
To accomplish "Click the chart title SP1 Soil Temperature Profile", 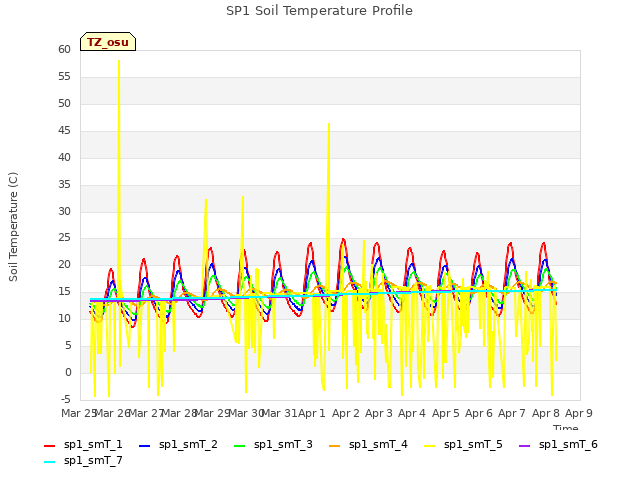I will tap(319, 11).
